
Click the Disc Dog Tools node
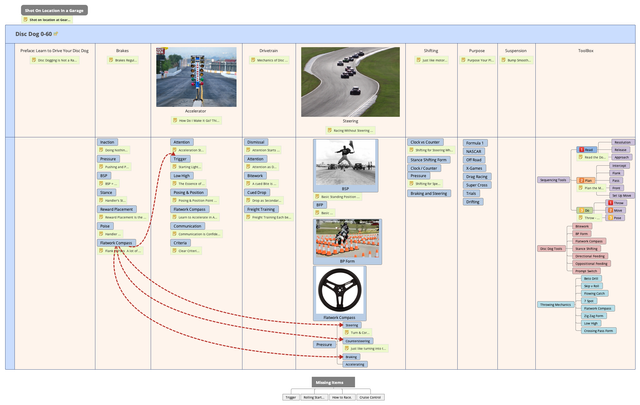(551, 248)
